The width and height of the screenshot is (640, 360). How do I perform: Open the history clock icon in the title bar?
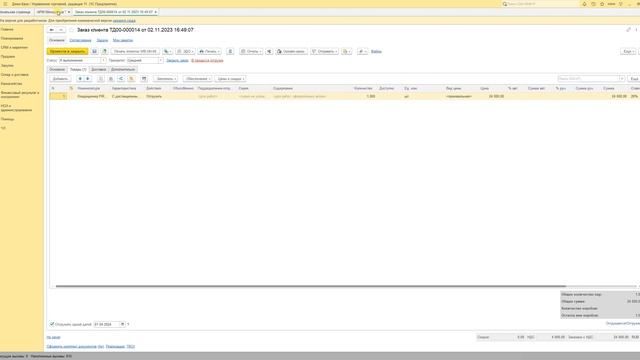point(593,4)
